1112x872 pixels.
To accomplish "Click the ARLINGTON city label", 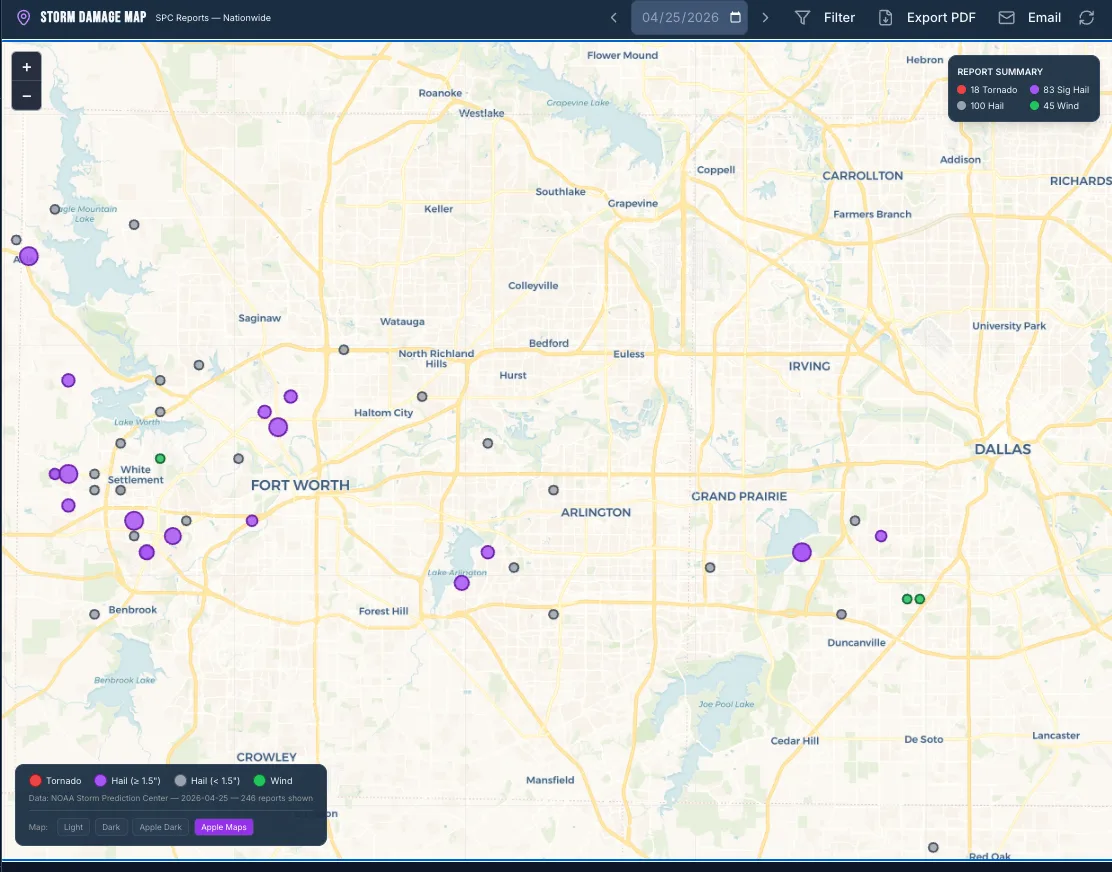I will (x=596, y=513).
